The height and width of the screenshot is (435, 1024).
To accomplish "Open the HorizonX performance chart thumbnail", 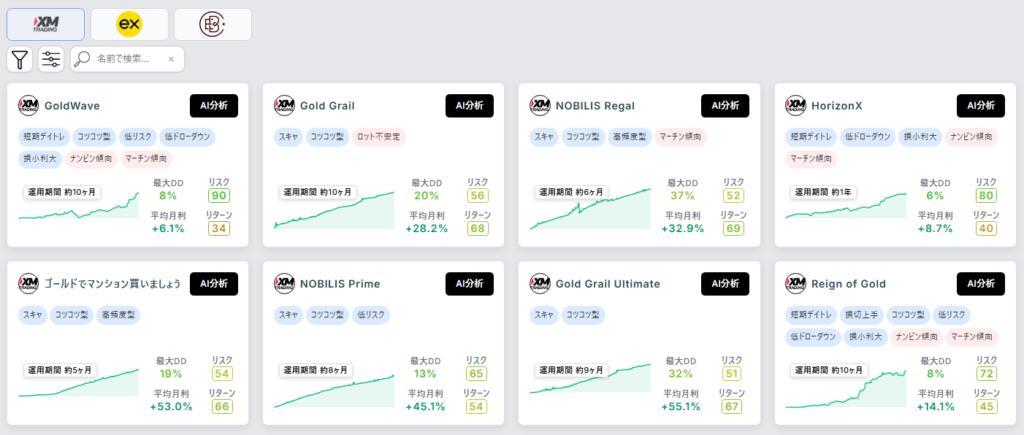I will 846,206.
